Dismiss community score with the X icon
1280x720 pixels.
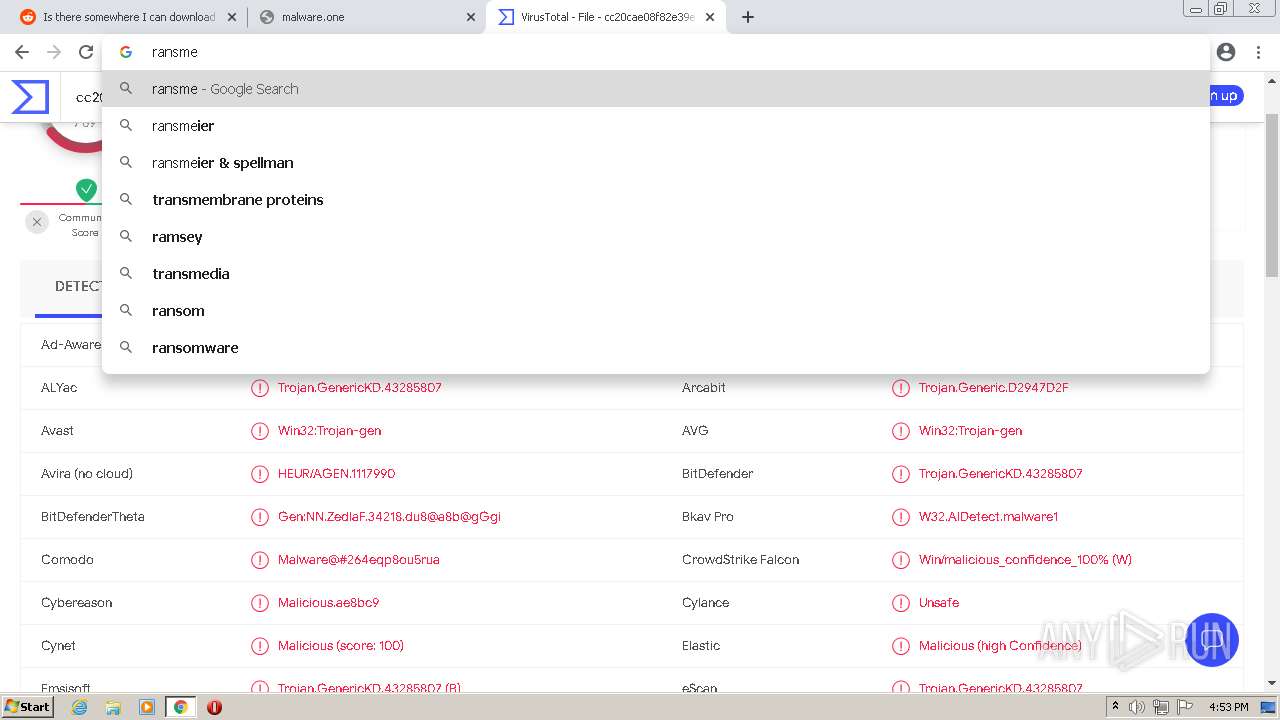tap(37, 222)
